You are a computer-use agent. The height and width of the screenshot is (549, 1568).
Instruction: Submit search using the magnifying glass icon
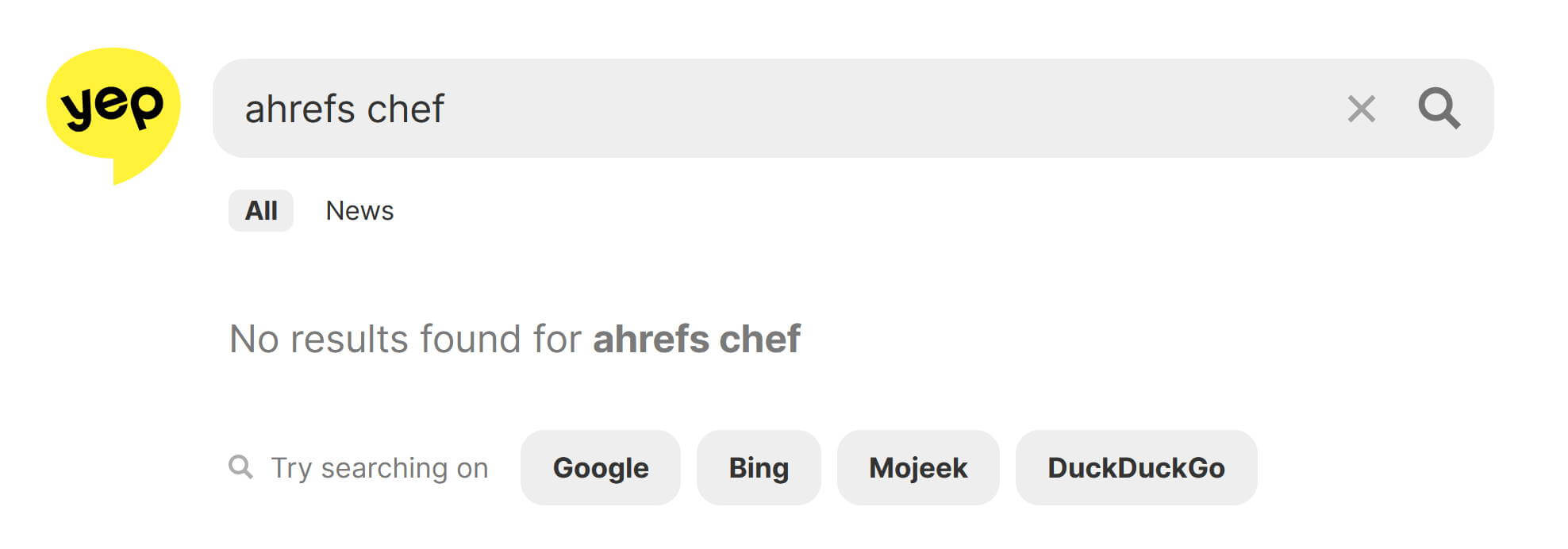tap(1439, 109)
